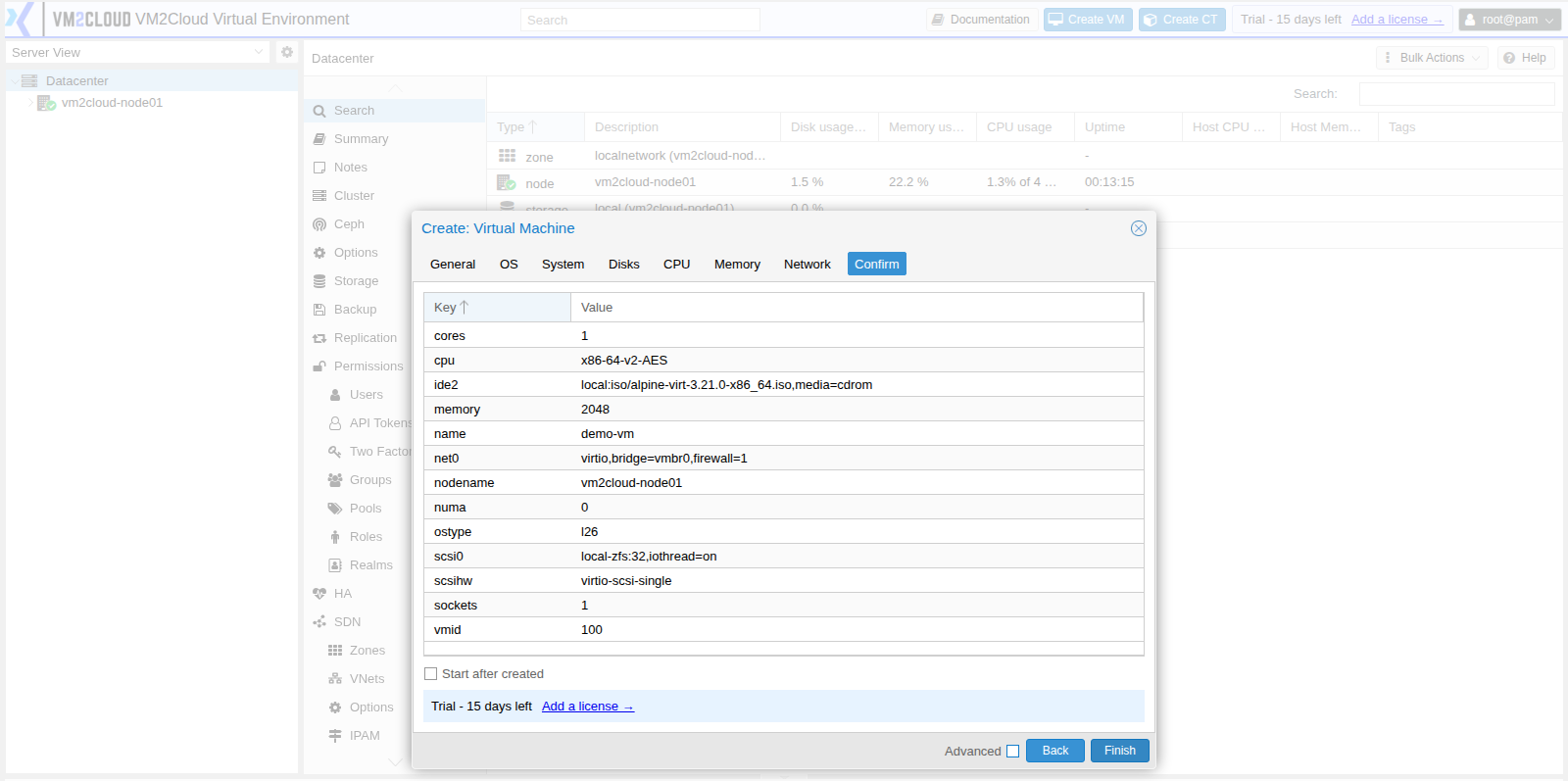Viewport: 1568px width, 781px height.
Task: Open the Documentation button
Action: tap(981, 20)
